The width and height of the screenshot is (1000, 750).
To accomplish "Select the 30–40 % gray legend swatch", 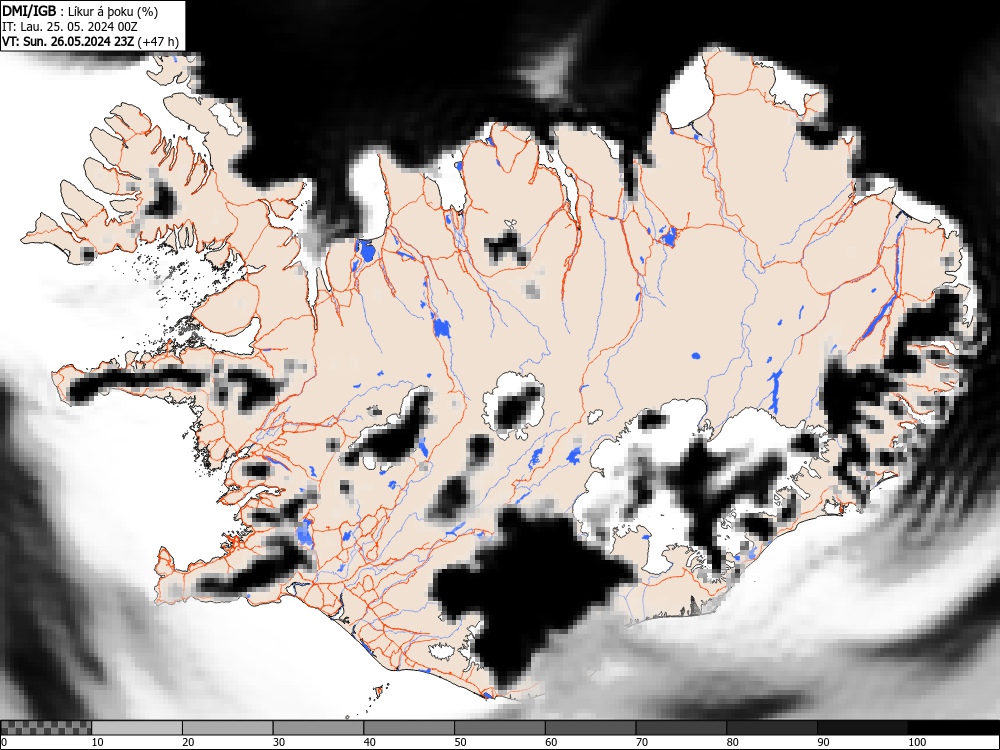I will [318, 728].
